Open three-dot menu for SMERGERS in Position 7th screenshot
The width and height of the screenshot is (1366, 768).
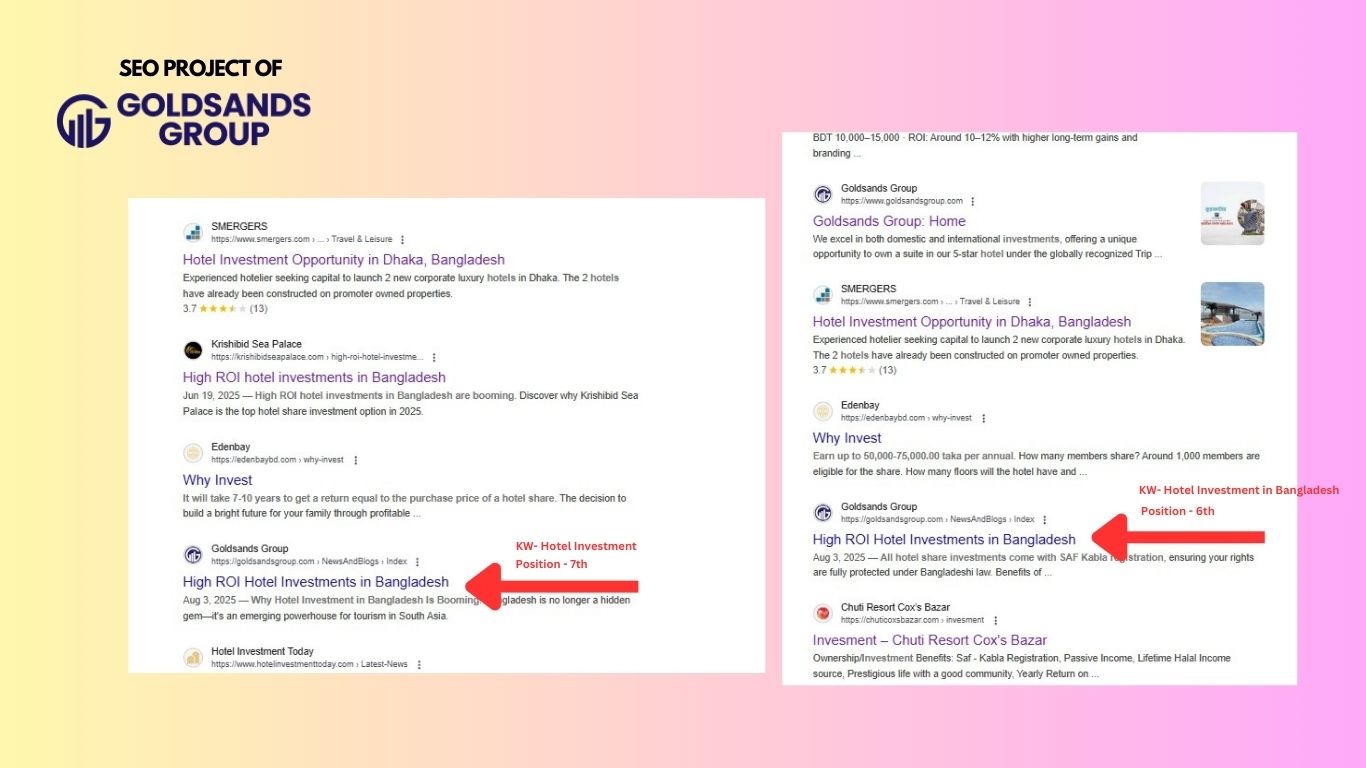(402, 240)
